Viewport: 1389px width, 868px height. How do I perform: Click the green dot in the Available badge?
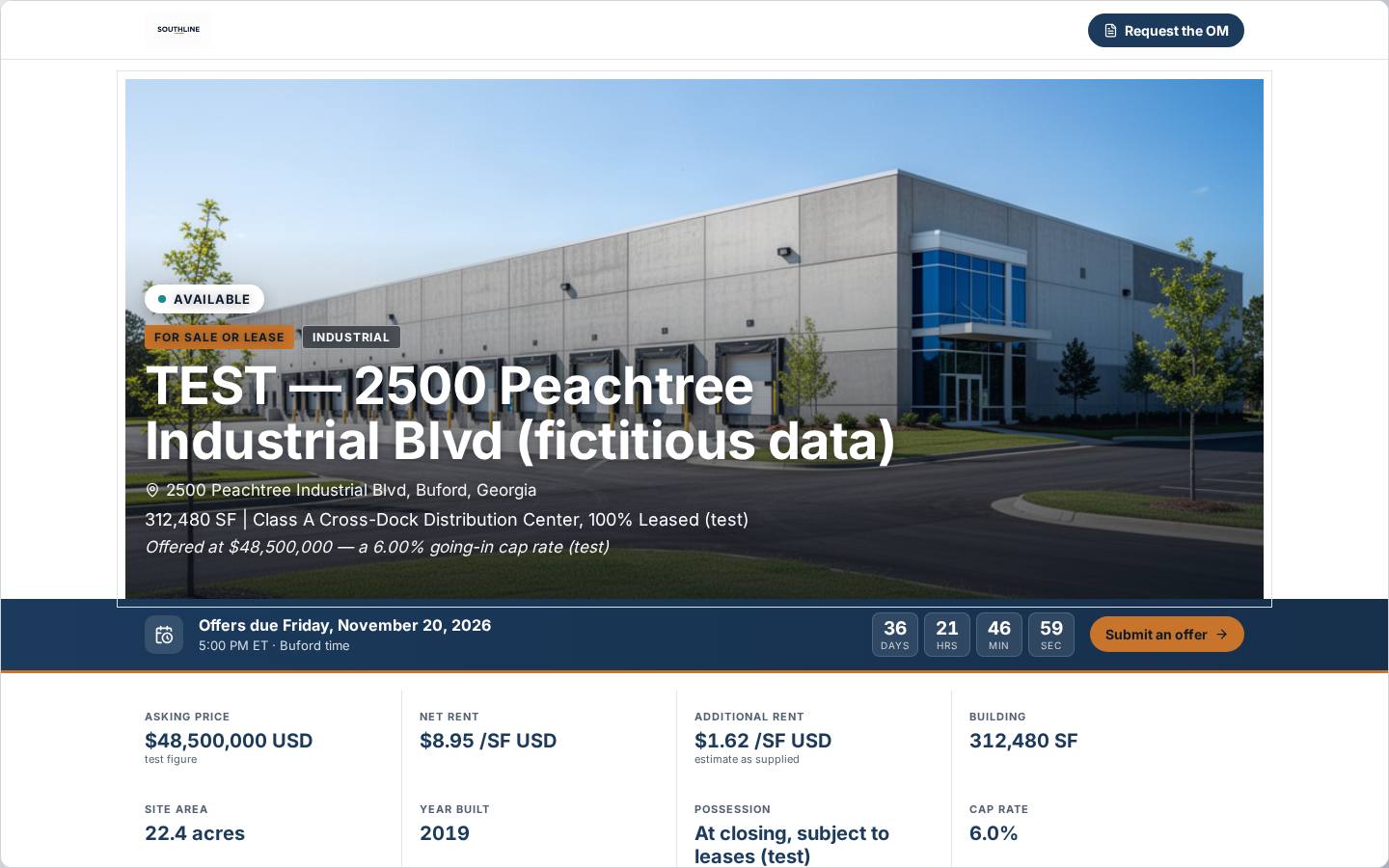tap(162, 299)
